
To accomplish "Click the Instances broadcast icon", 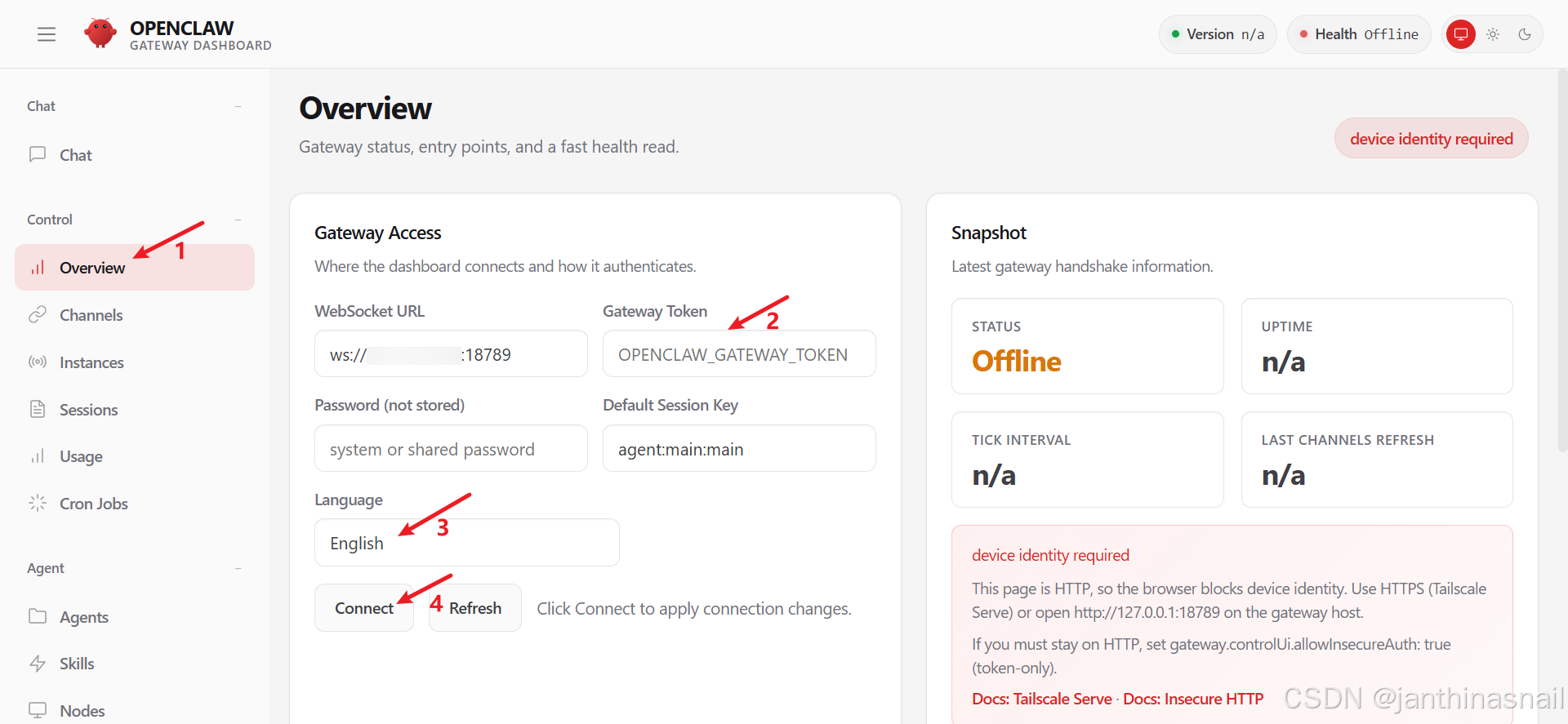I will (38, 362).
